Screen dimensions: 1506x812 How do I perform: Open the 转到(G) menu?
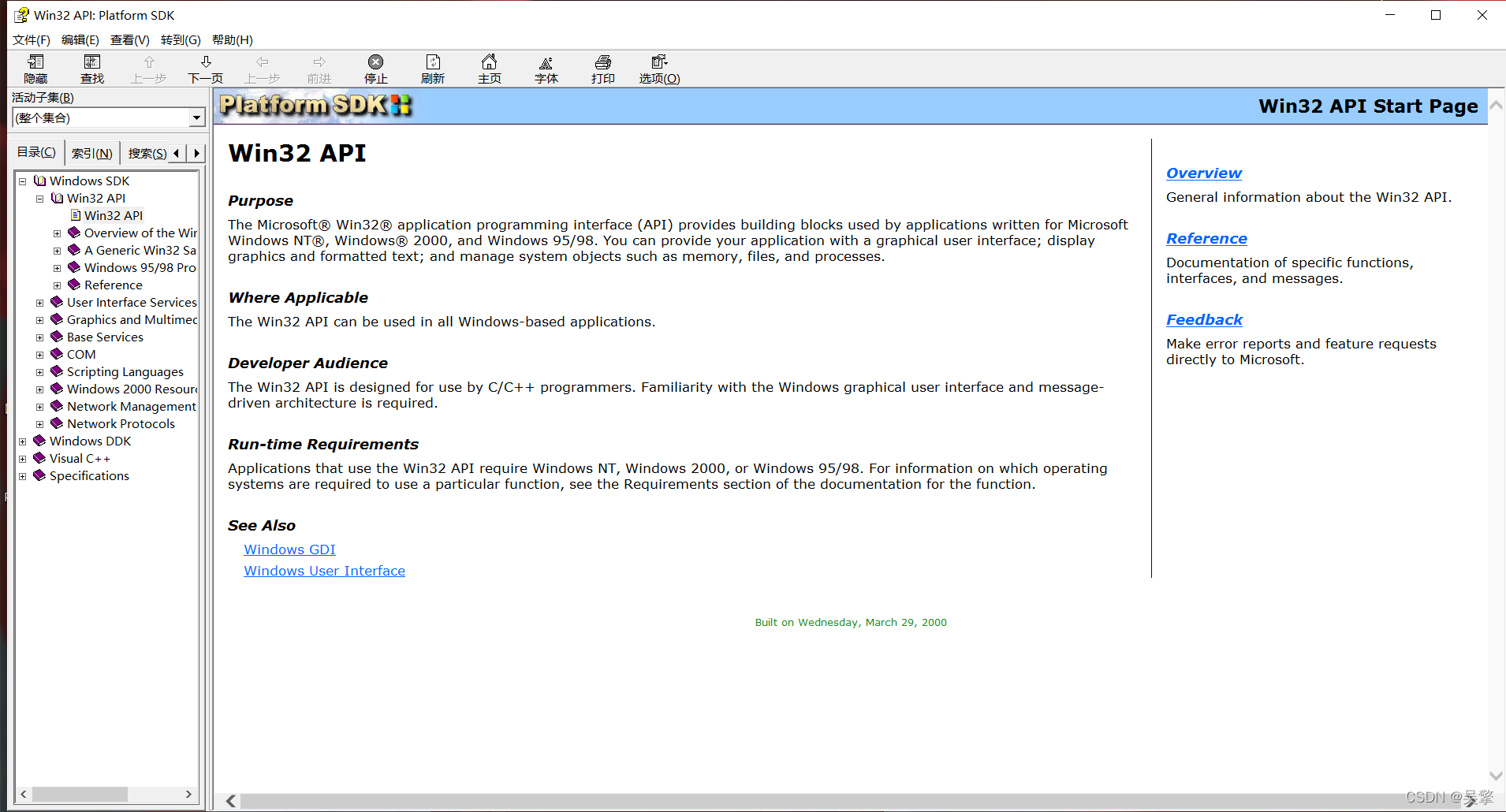click(x=181, y=39)
